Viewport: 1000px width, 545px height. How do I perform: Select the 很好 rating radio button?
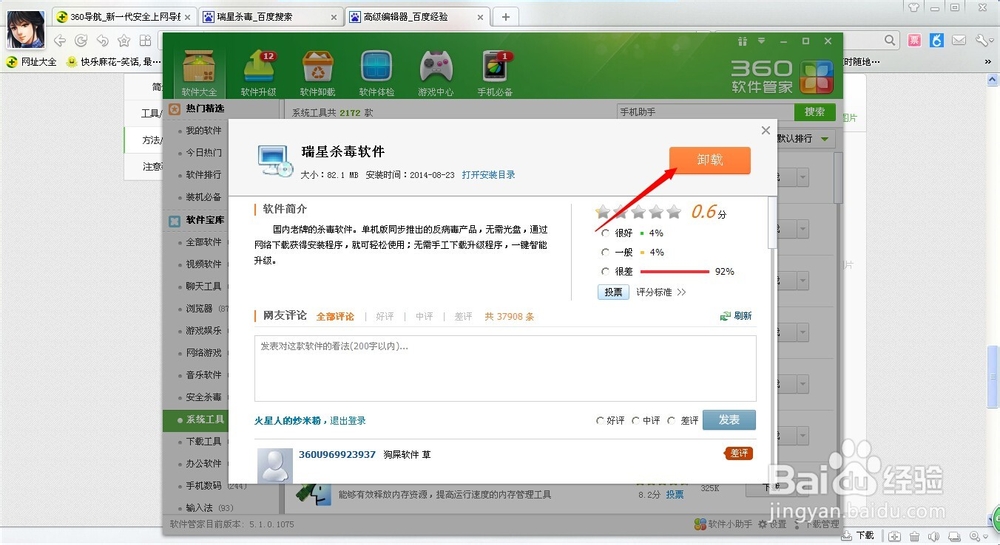point(605,233)
